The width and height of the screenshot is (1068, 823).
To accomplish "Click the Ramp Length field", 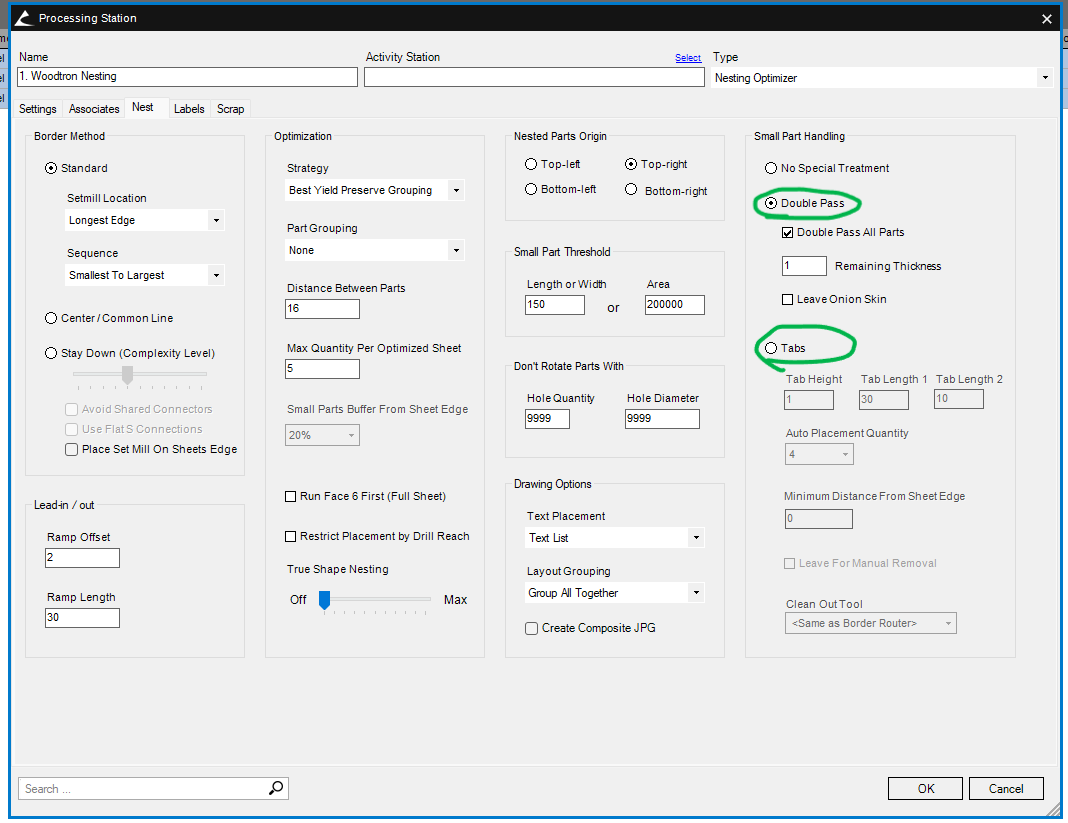I will coord(82,618).
